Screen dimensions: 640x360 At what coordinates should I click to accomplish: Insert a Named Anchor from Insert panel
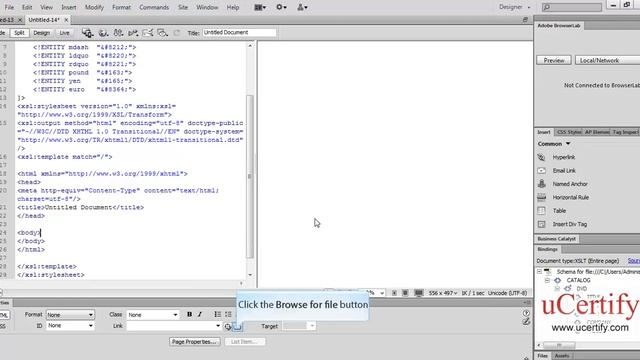570,184
